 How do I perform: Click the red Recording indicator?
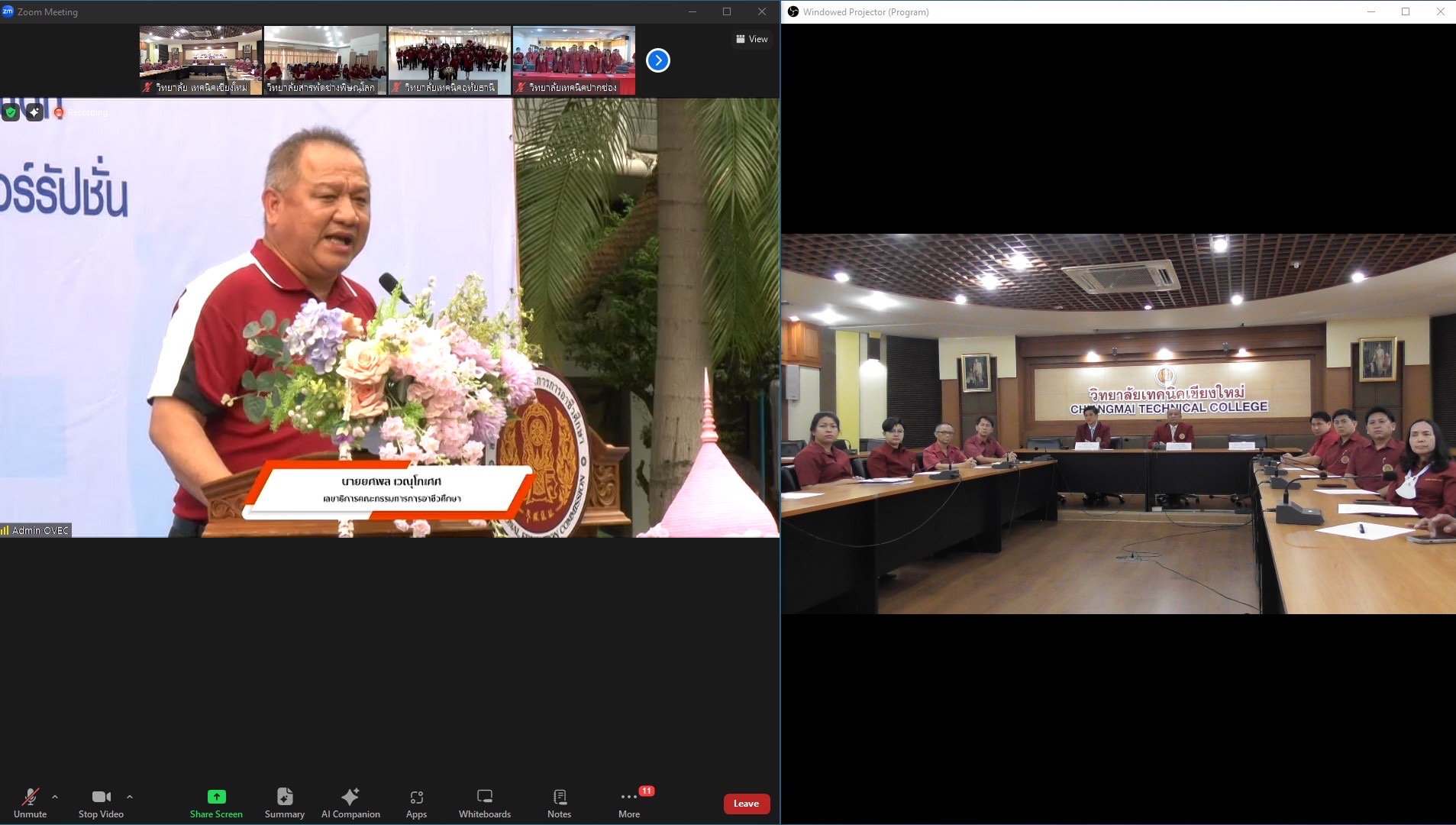(x=81, y=112)
